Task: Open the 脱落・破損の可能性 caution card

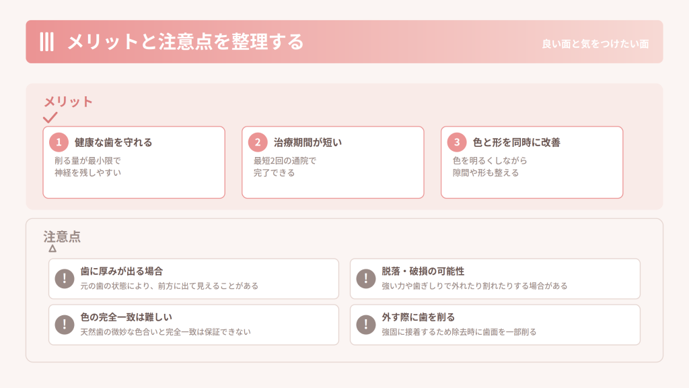Action: click(x=495, y=279)
